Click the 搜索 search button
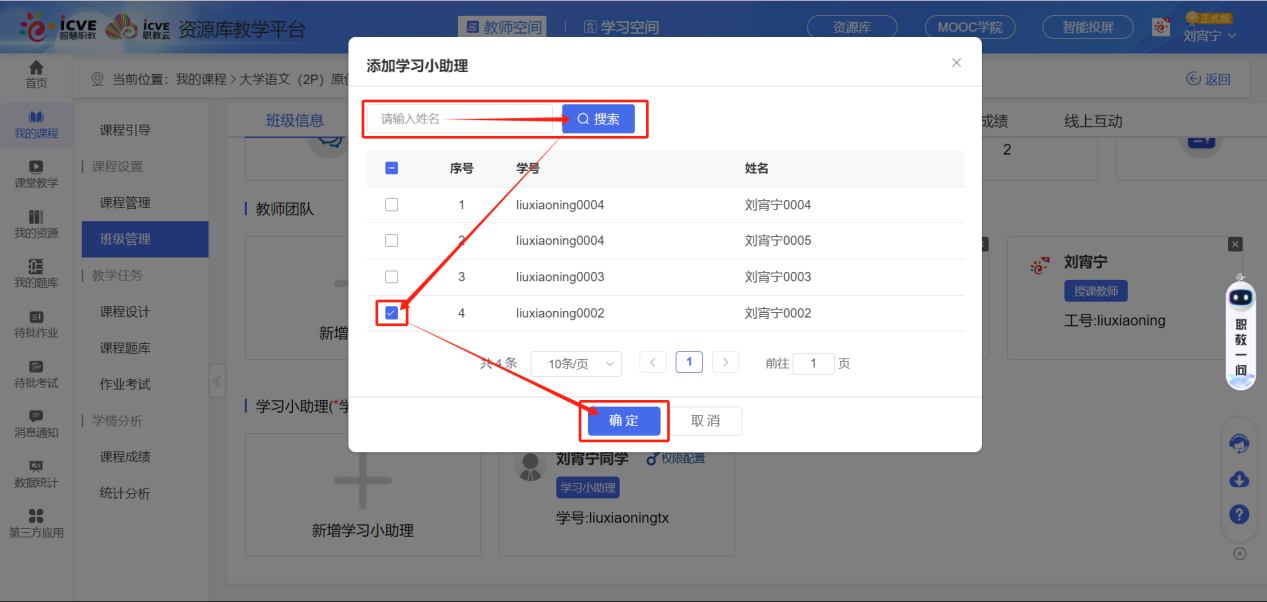Viewport: 1267px width, 602px height. point(599,118)
